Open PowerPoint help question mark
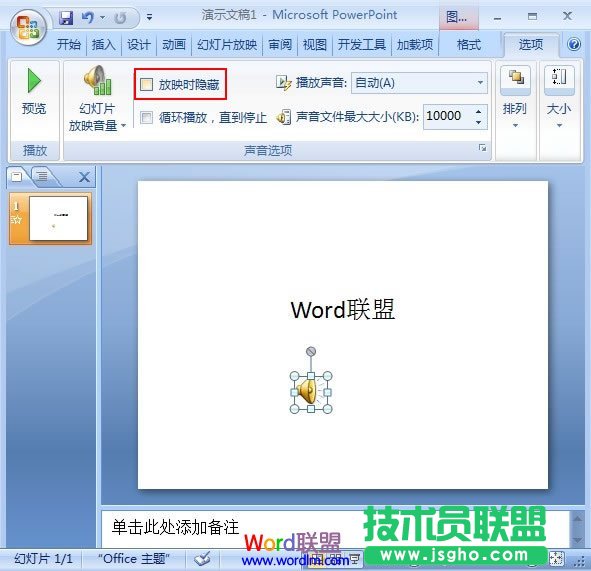 (x=574, y=44)
